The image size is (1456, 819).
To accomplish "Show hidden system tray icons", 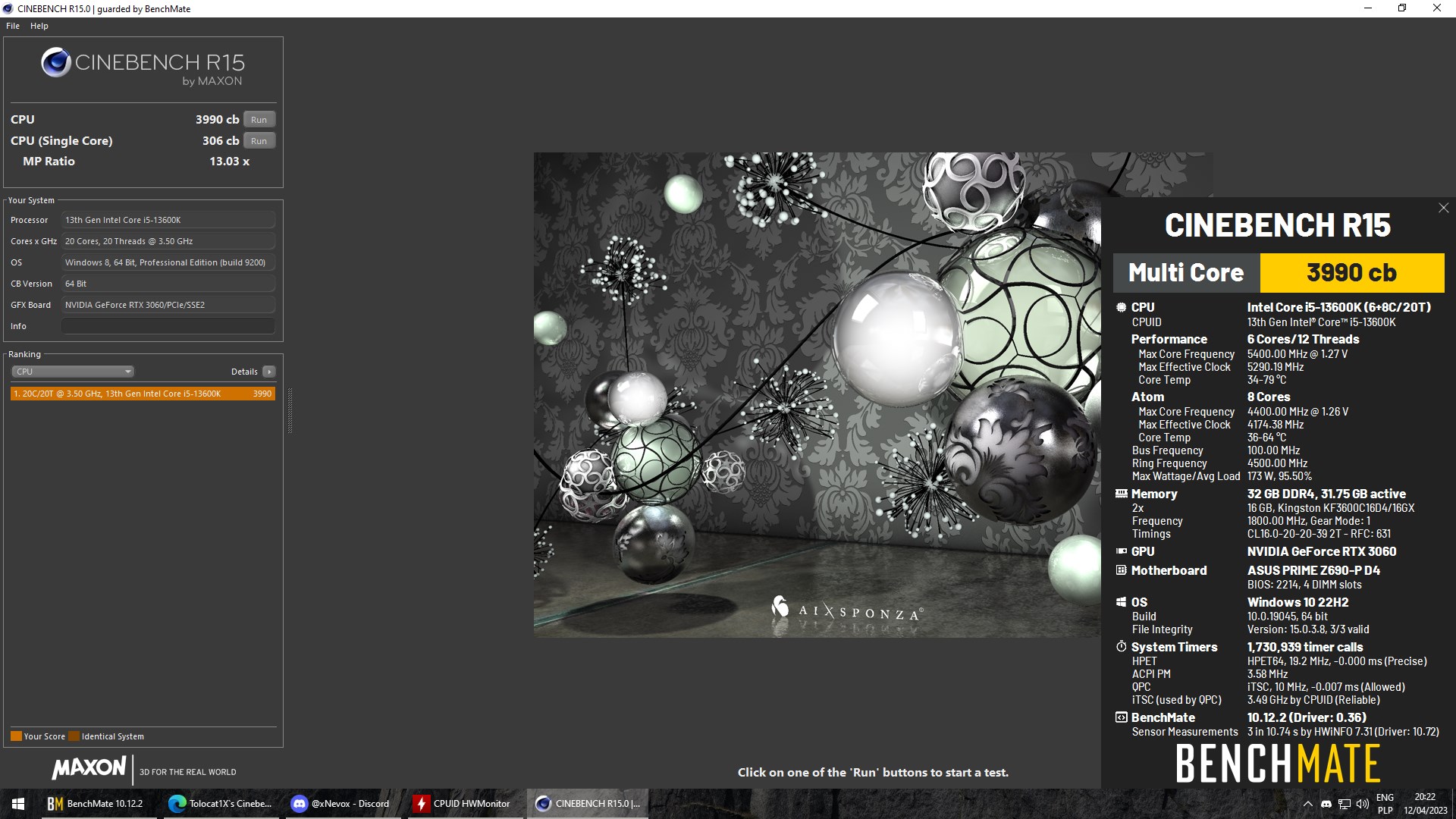I will pyautogui.click(x=1308, y=804).
